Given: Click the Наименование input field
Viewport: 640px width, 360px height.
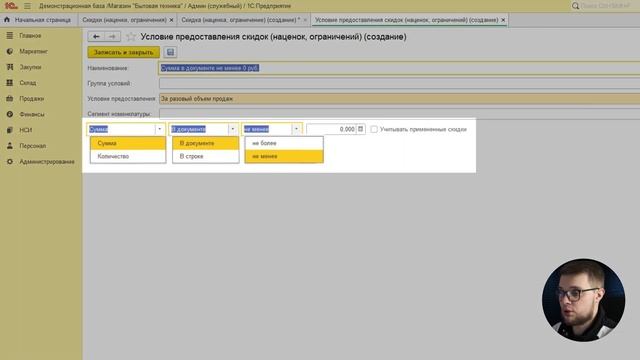Looking at the screenshot, I should [x=399, y=68].
